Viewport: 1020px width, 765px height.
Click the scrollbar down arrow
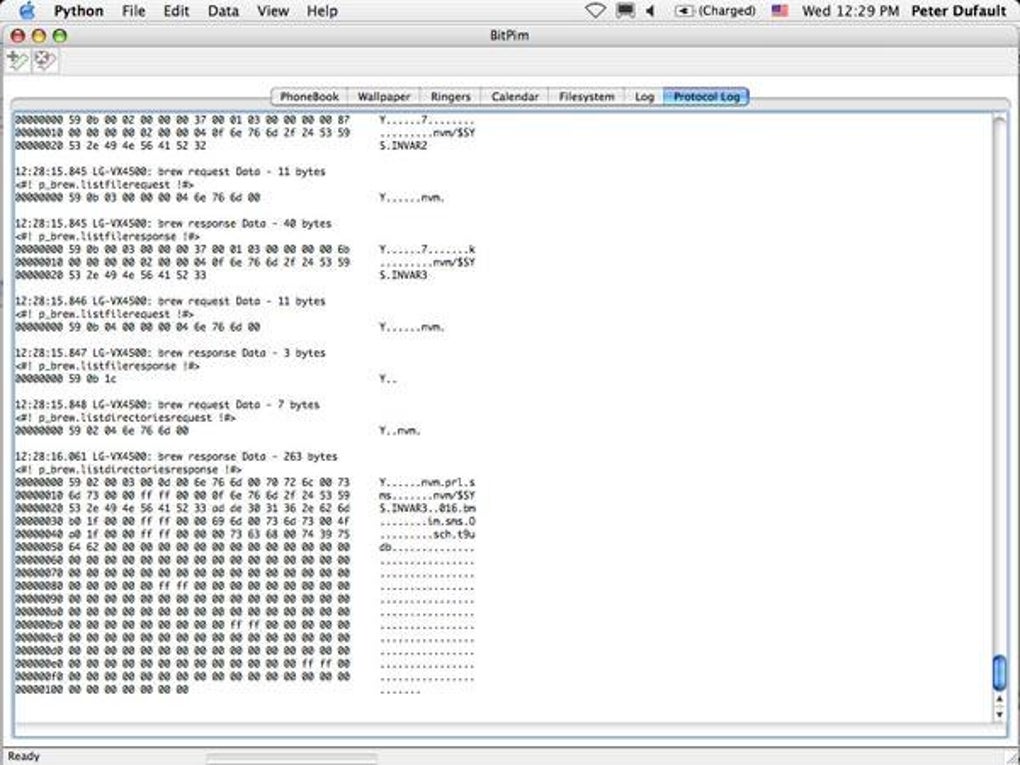coord(1000,714)
